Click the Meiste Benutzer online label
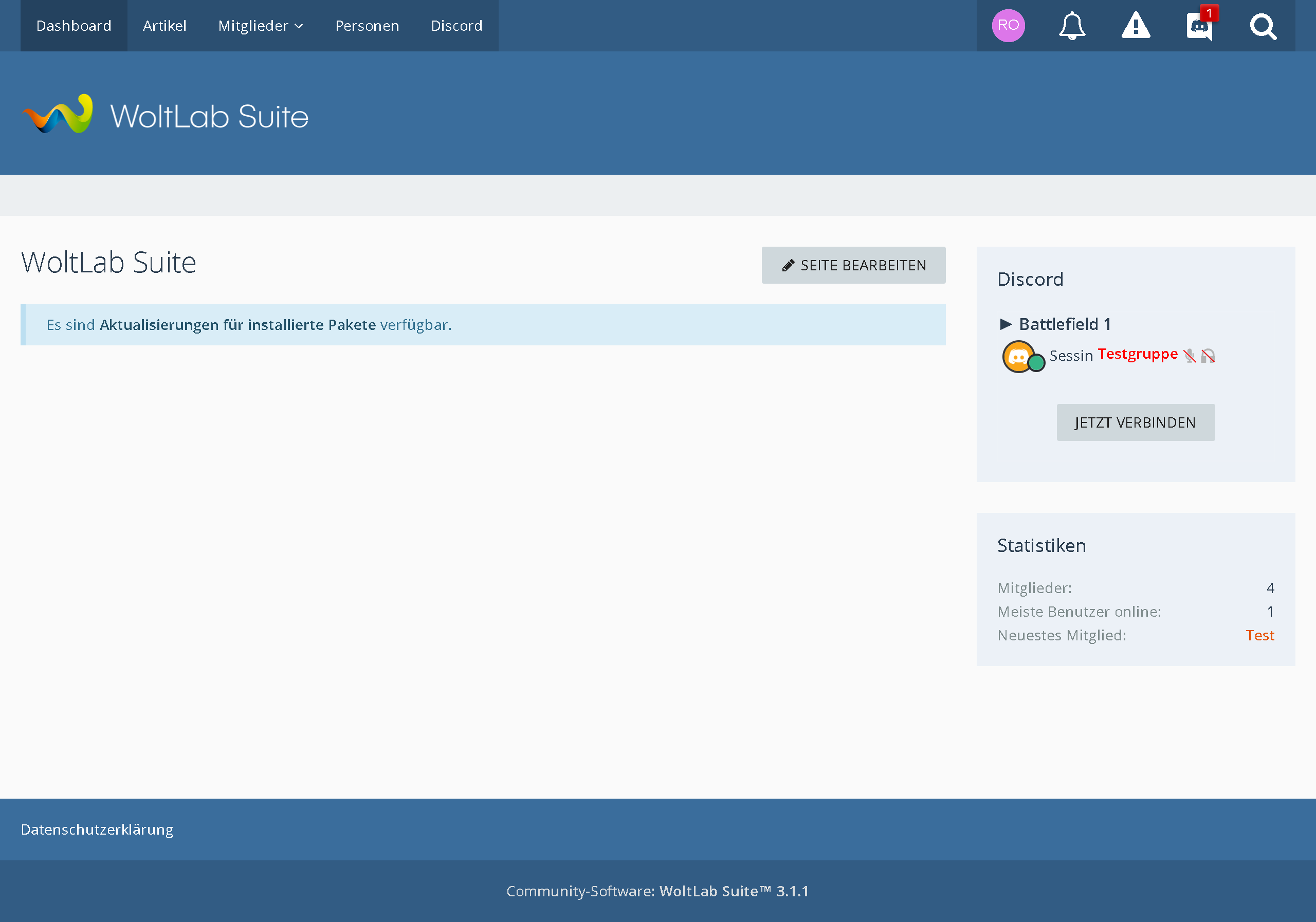The height and width of the screenshot is (922, 1316). pos(1079,612)
